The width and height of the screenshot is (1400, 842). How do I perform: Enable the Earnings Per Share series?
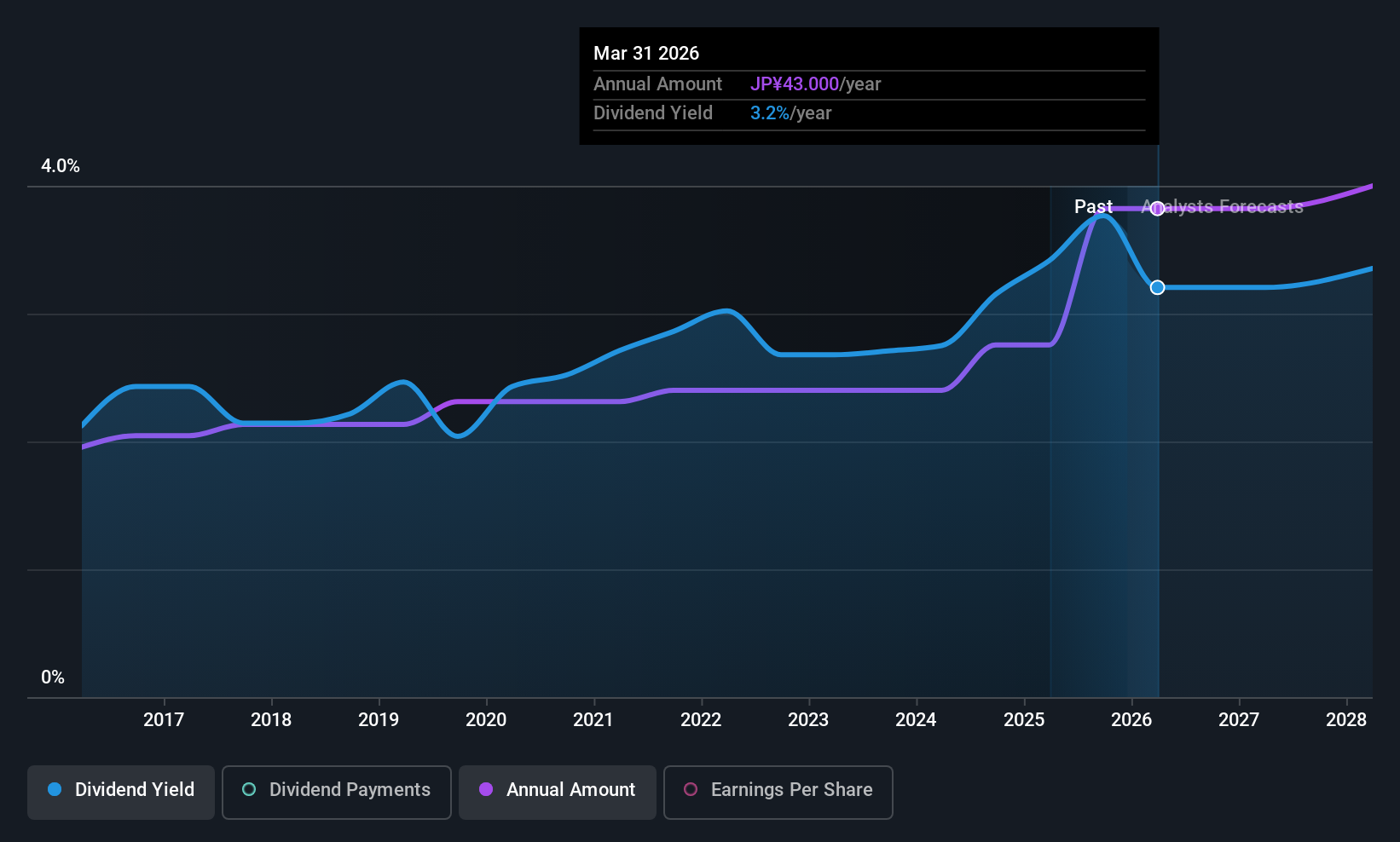778,793
